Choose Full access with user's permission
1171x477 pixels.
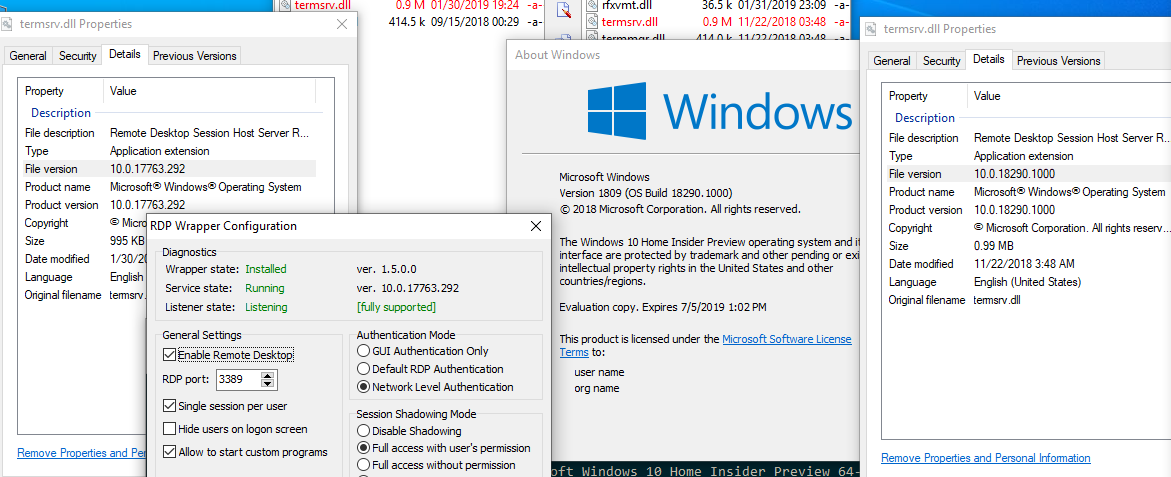(364, 448)
